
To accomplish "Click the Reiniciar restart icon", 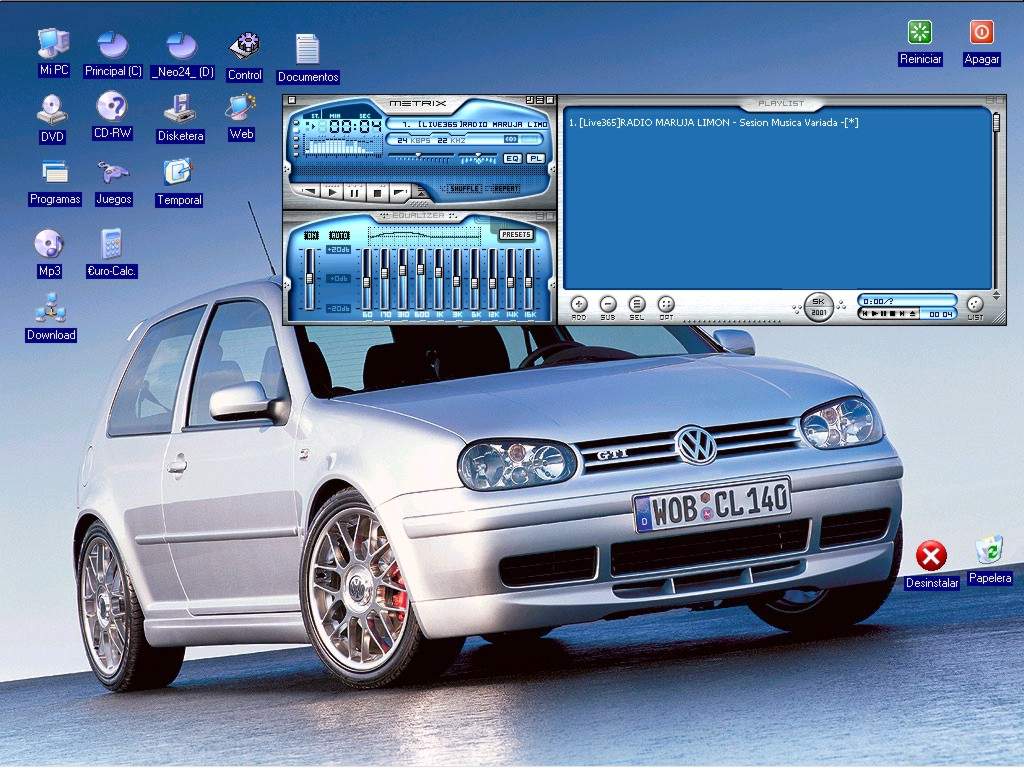I will point(920,42).
